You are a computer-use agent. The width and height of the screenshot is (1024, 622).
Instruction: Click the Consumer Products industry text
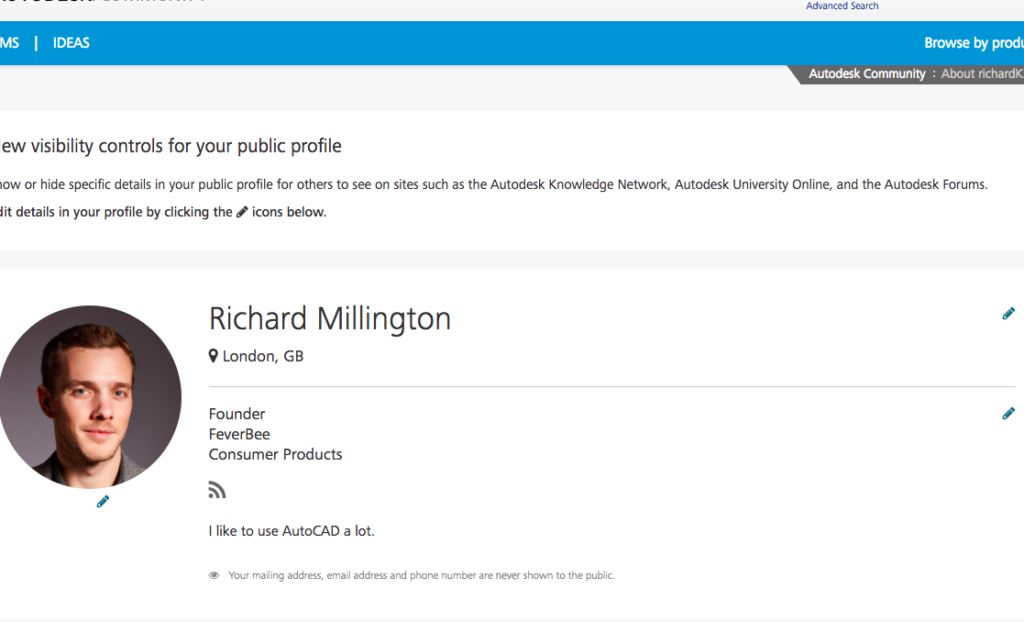tap(275, 454)
